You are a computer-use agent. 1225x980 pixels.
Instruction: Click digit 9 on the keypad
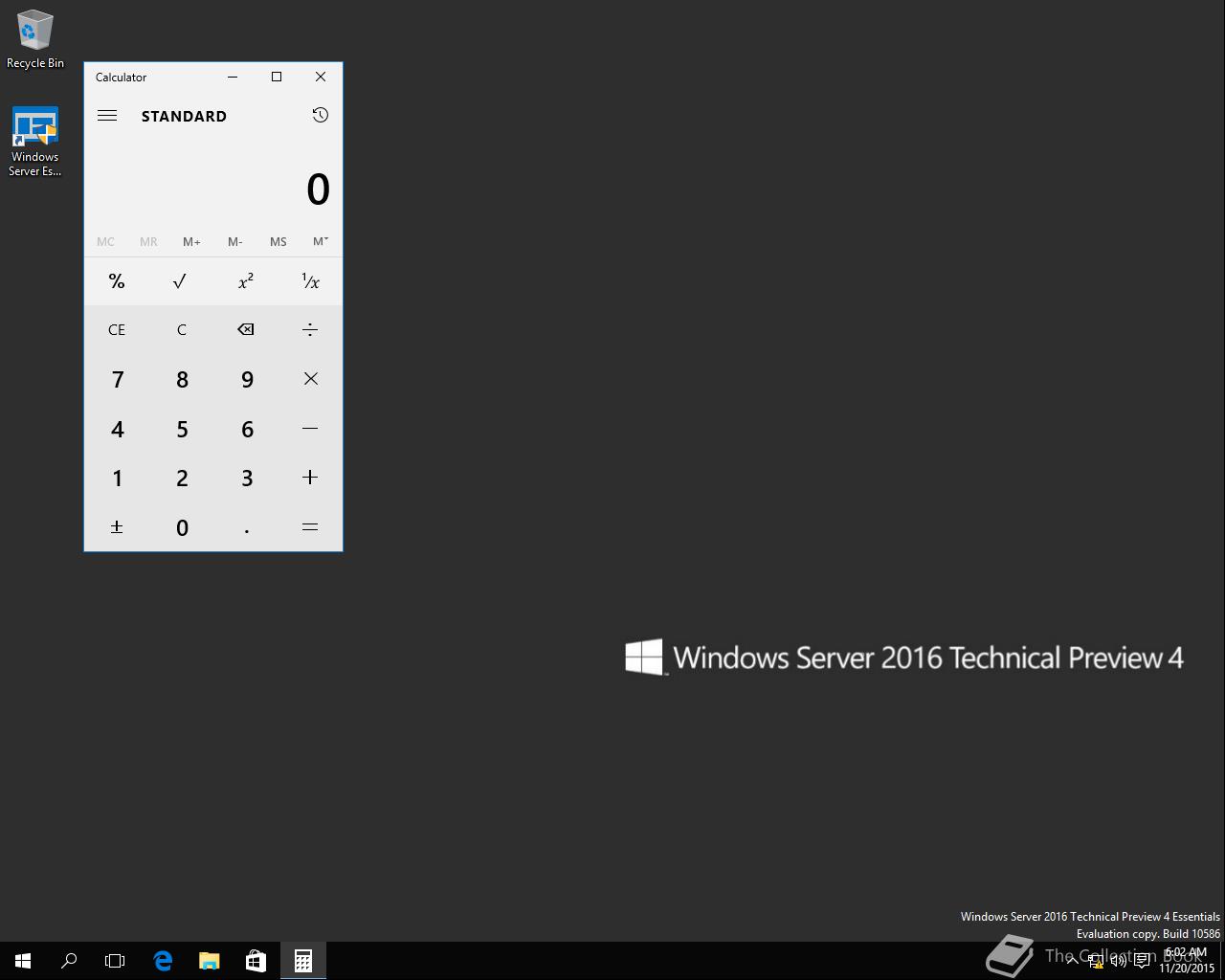tap(246, 379)
